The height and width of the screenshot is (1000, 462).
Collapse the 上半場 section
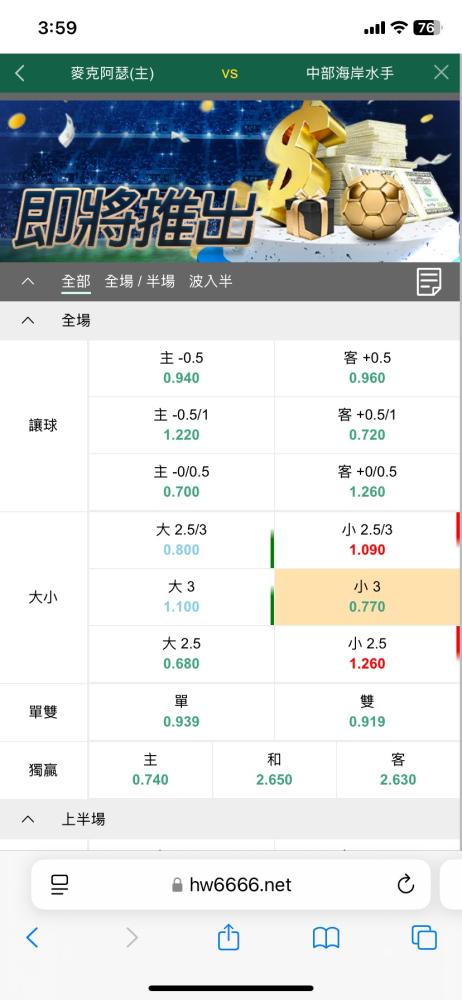tap(27, 820)
